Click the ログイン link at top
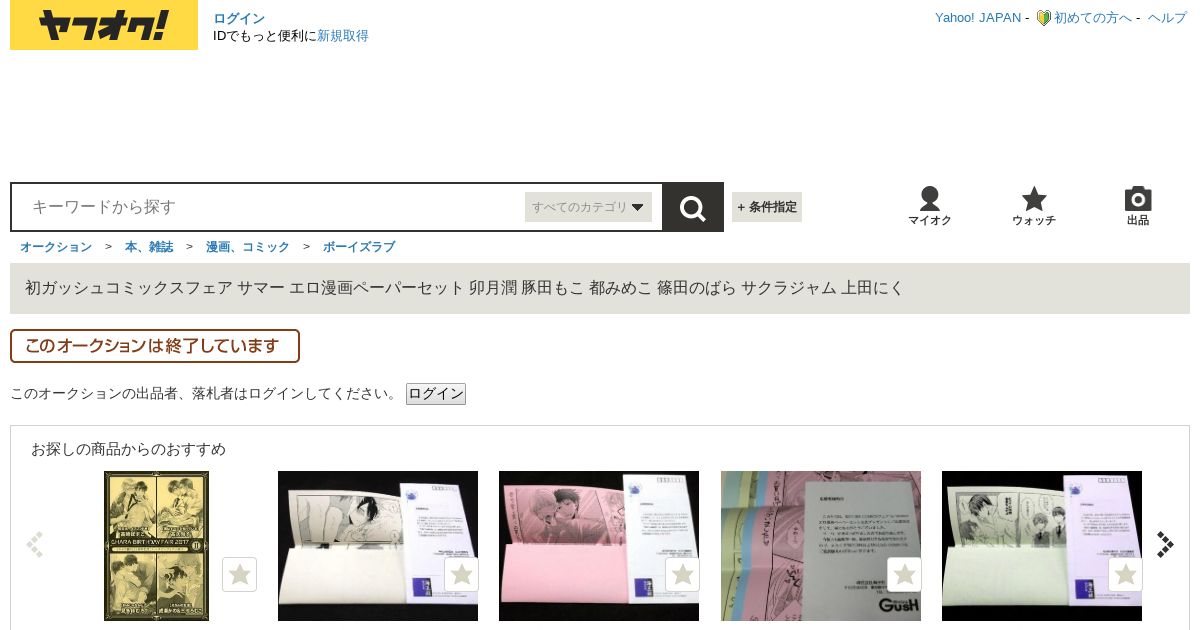 tap(239, 18)
